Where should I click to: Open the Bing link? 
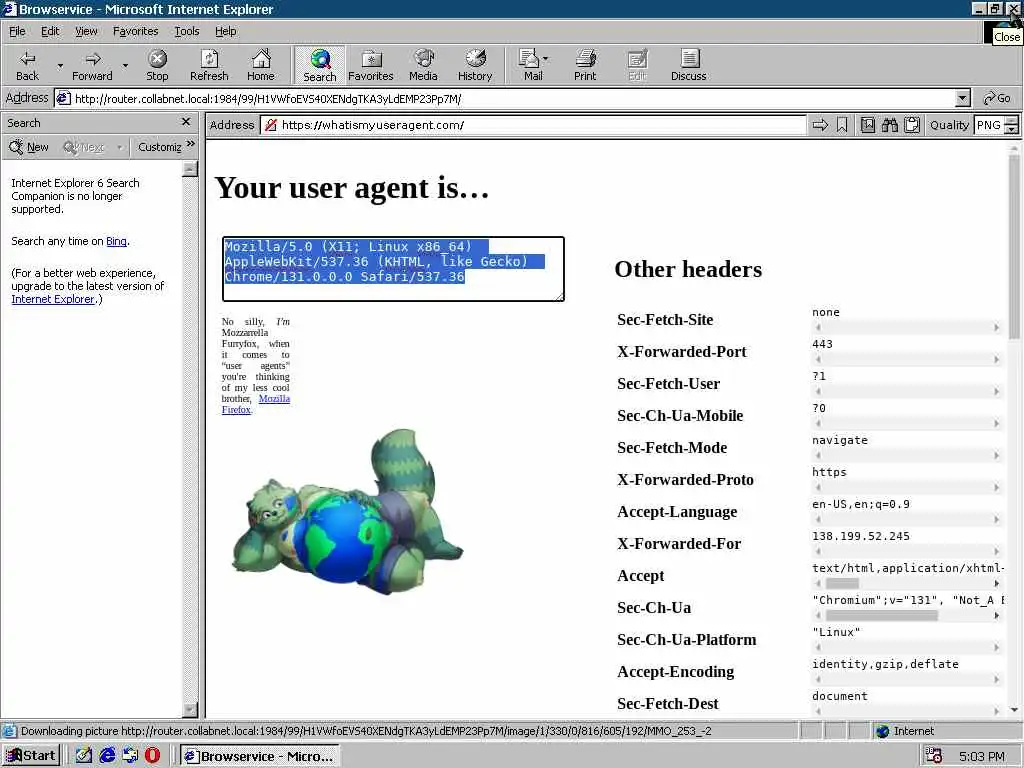[x=116, y=241]
